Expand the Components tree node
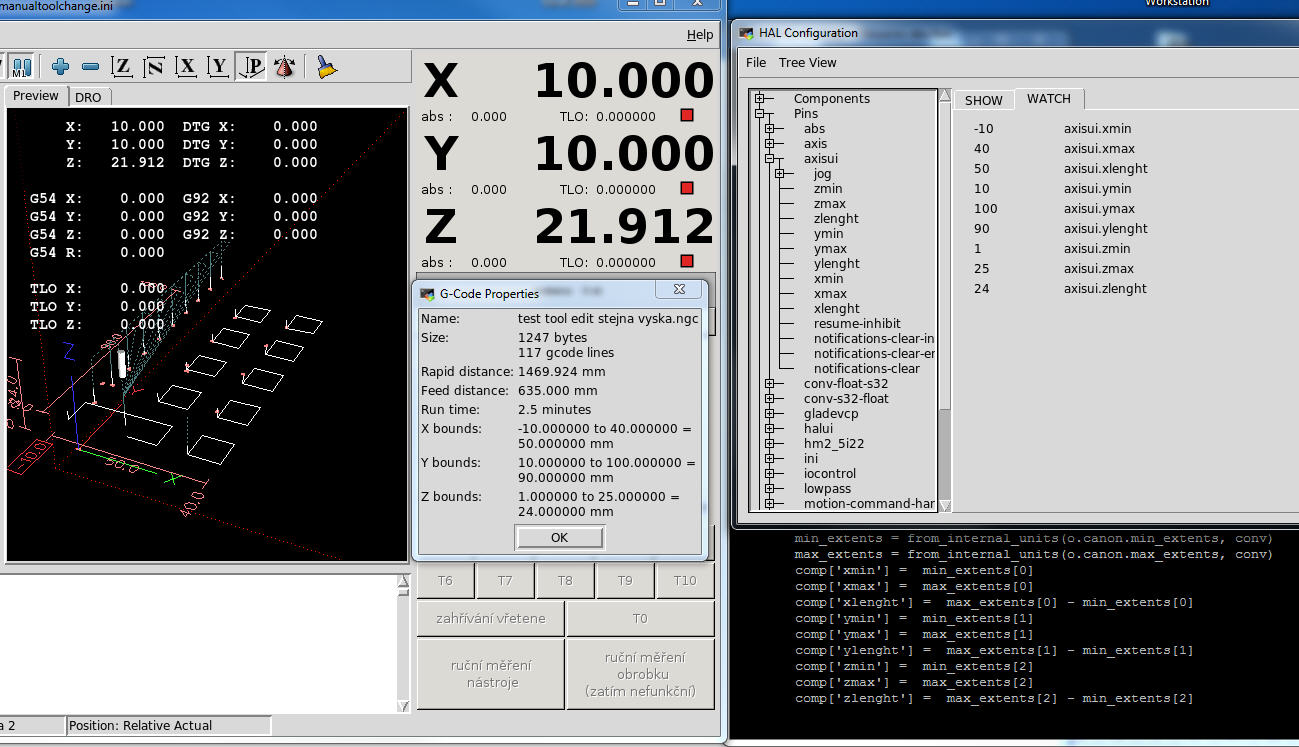The width and height of the screenshot is (1299, 747). (760, 99)
